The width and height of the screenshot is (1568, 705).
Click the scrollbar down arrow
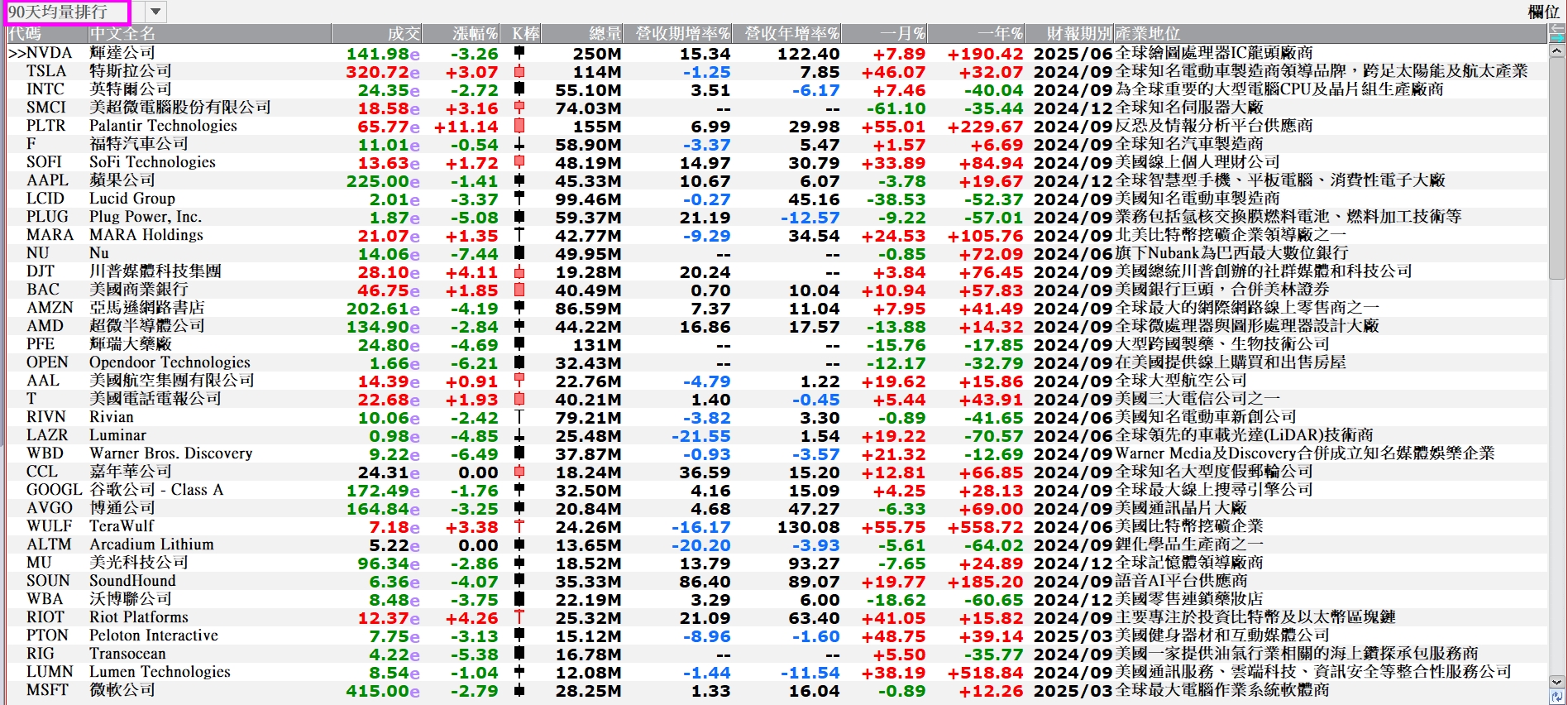coord(1556,683)
